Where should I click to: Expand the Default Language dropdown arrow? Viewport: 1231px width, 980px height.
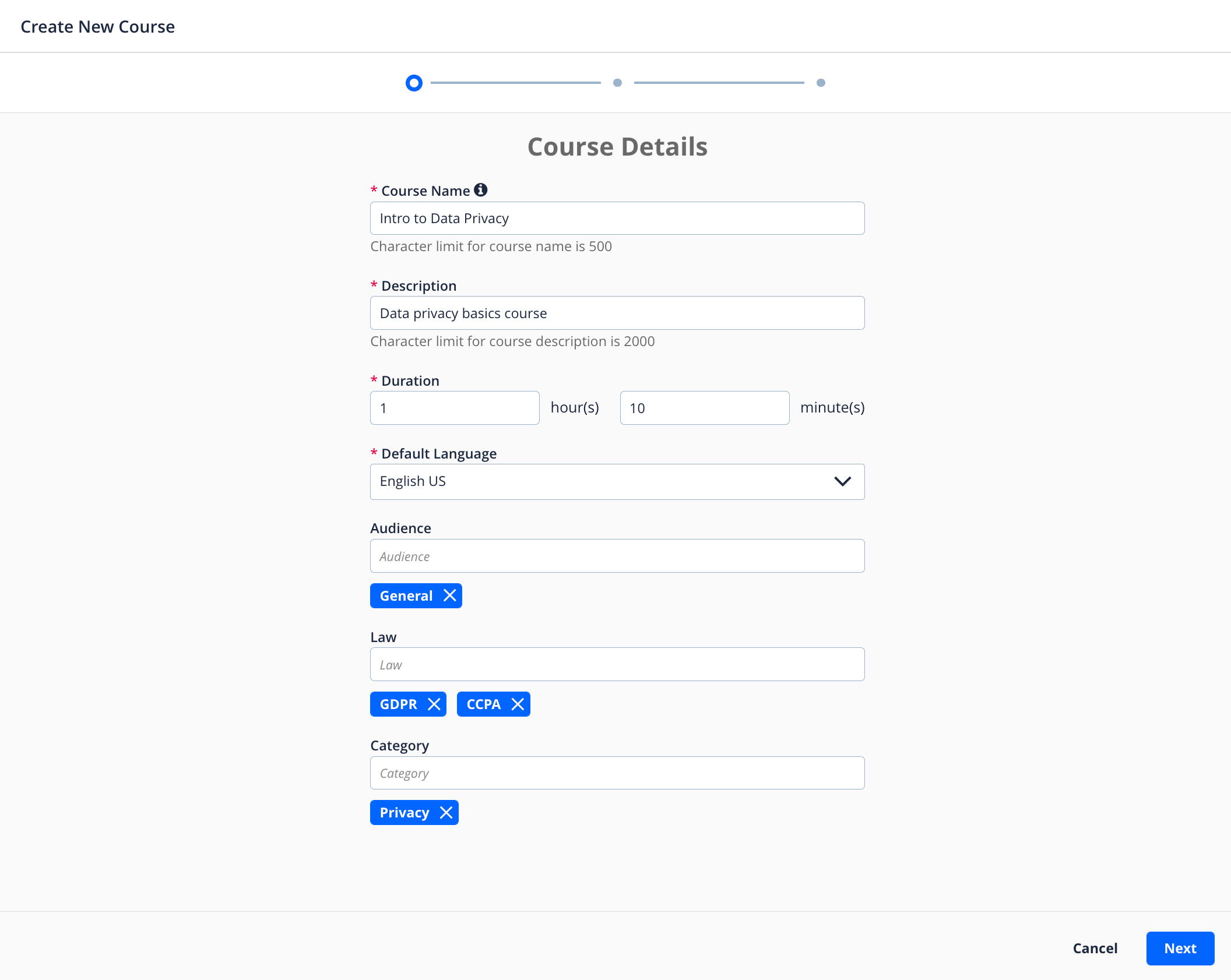[x=842, y=481]
